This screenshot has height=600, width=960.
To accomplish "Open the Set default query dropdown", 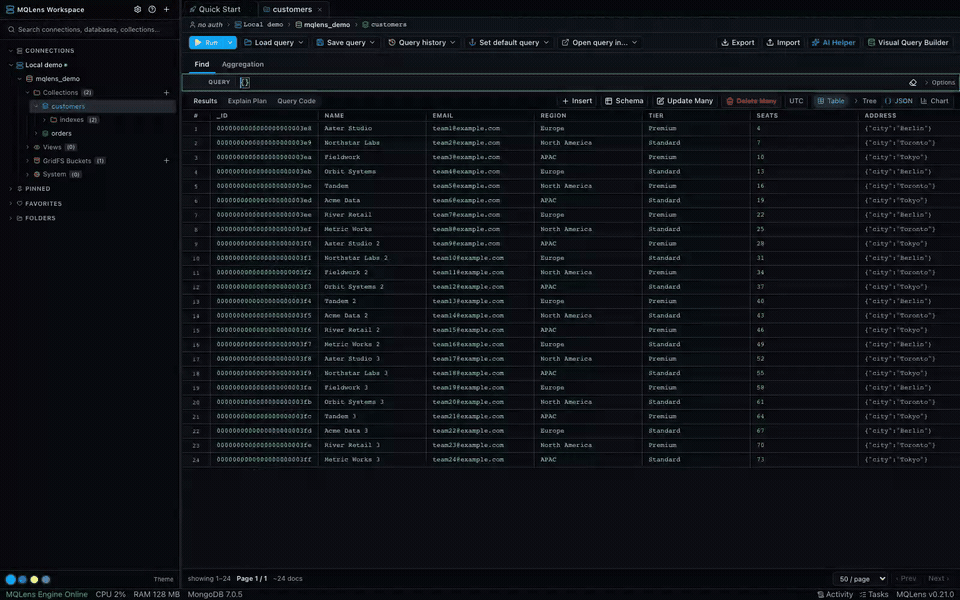I will point(509,42).
